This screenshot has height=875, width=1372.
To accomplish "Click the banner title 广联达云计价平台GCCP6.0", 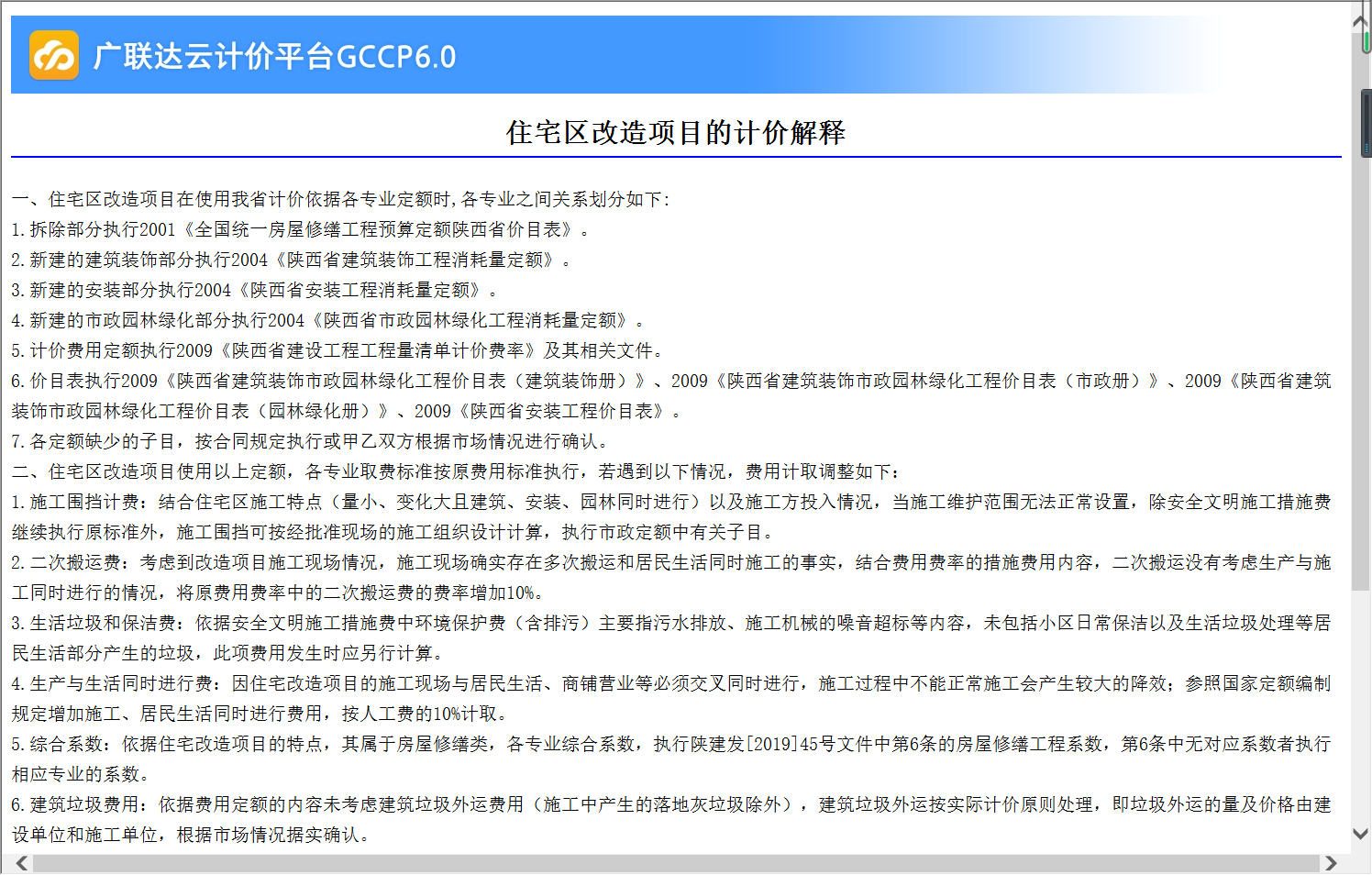I will 274,56.
